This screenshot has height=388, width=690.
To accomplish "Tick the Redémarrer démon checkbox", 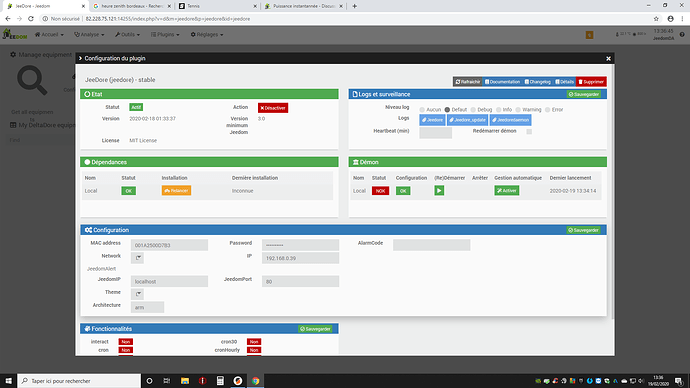I will 529,132.
